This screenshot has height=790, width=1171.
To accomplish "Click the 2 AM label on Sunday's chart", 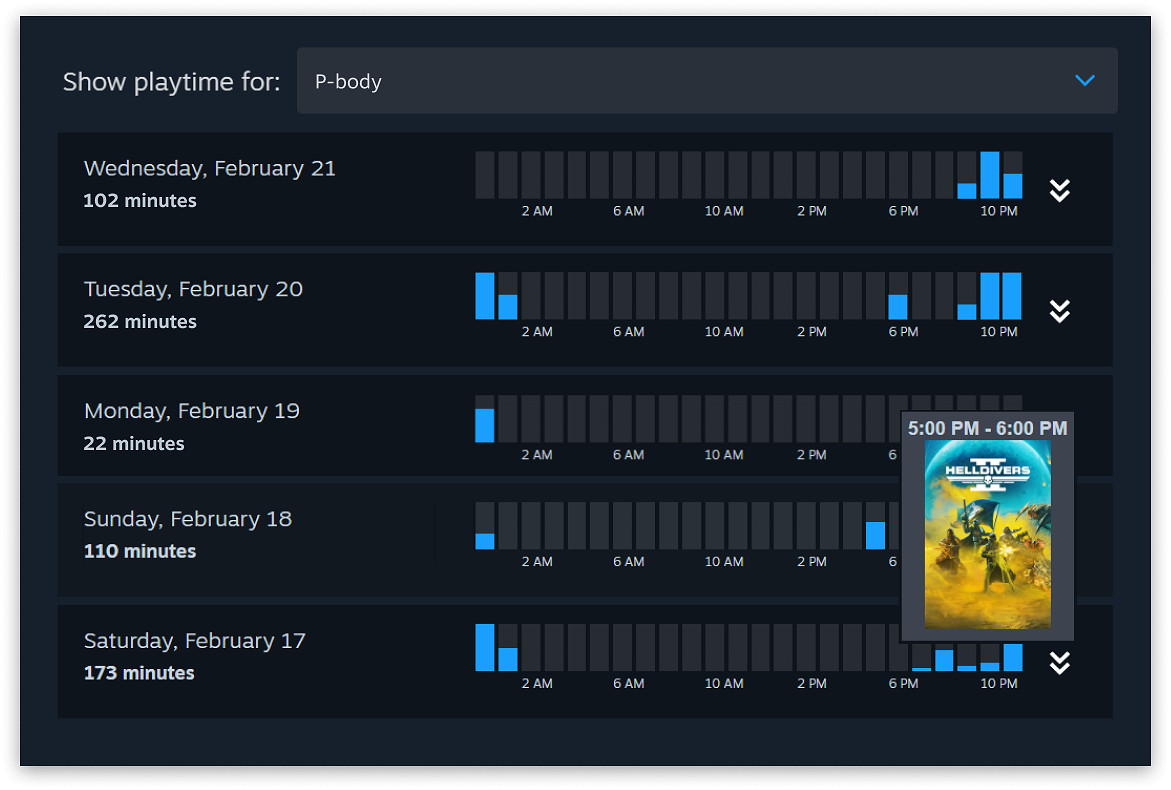I will 537,561.
